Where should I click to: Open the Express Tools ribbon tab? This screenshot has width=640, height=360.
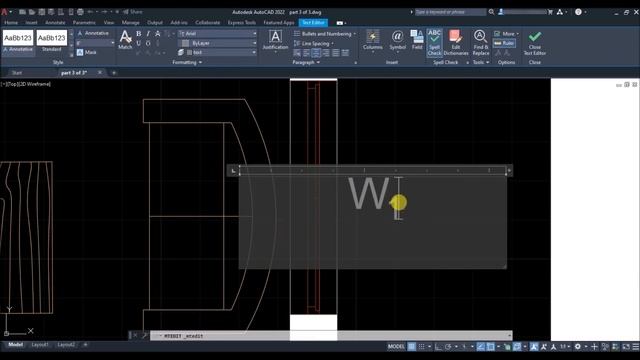(x=242, y=22)
